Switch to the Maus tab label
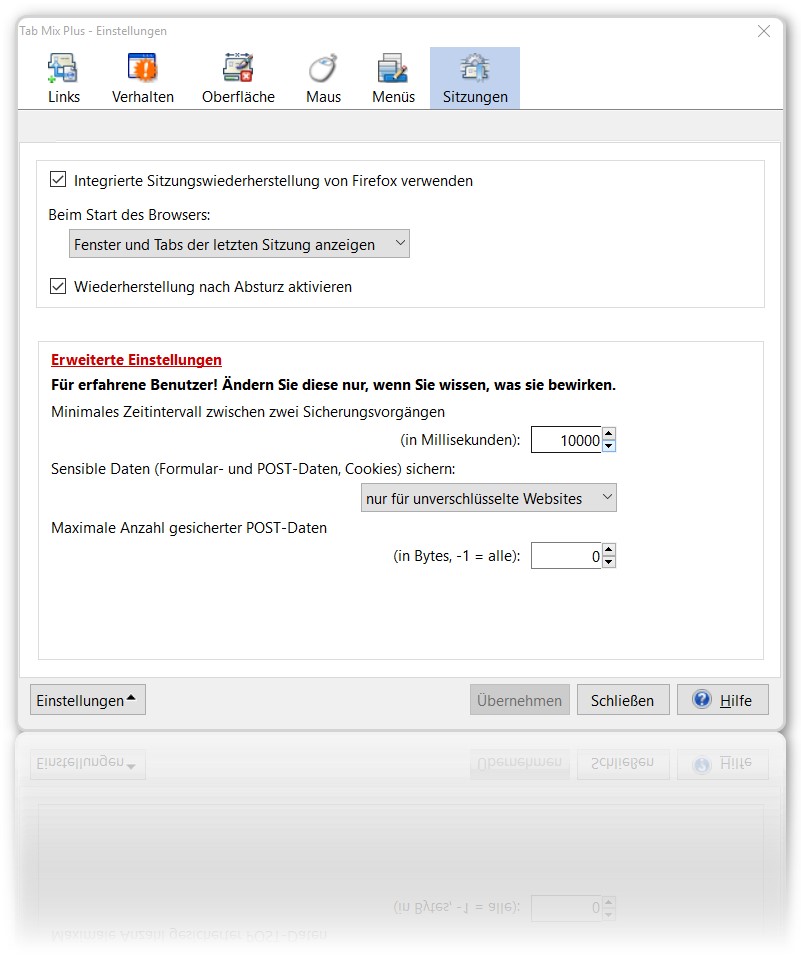Image resolution: width=801 pixels, height=962 pixels. [x=323, y=97]
